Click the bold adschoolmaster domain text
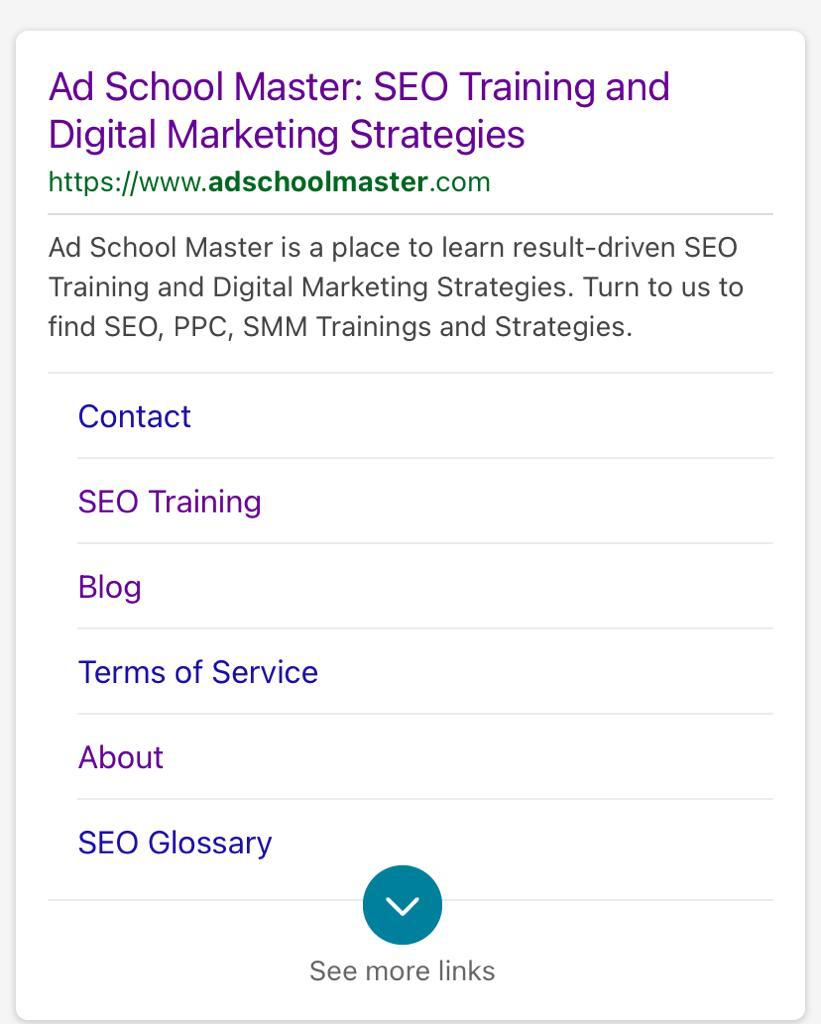The image size is (821, 1024). click(x=317, y=182)
